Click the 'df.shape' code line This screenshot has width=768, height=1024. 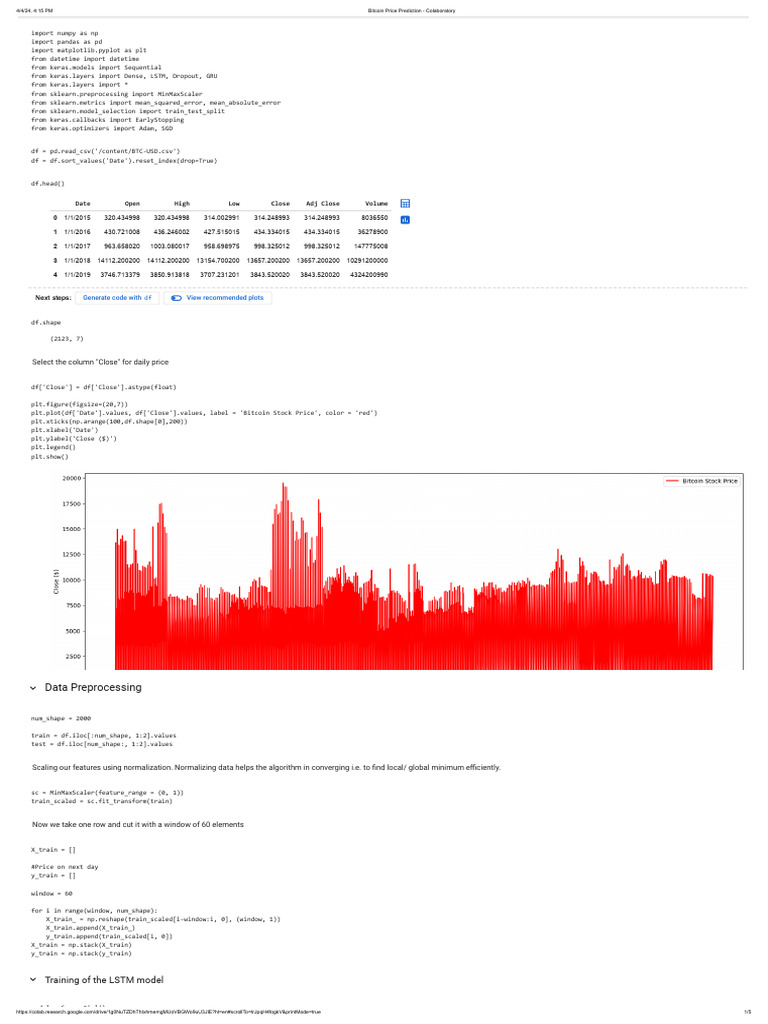coord(46,323)
